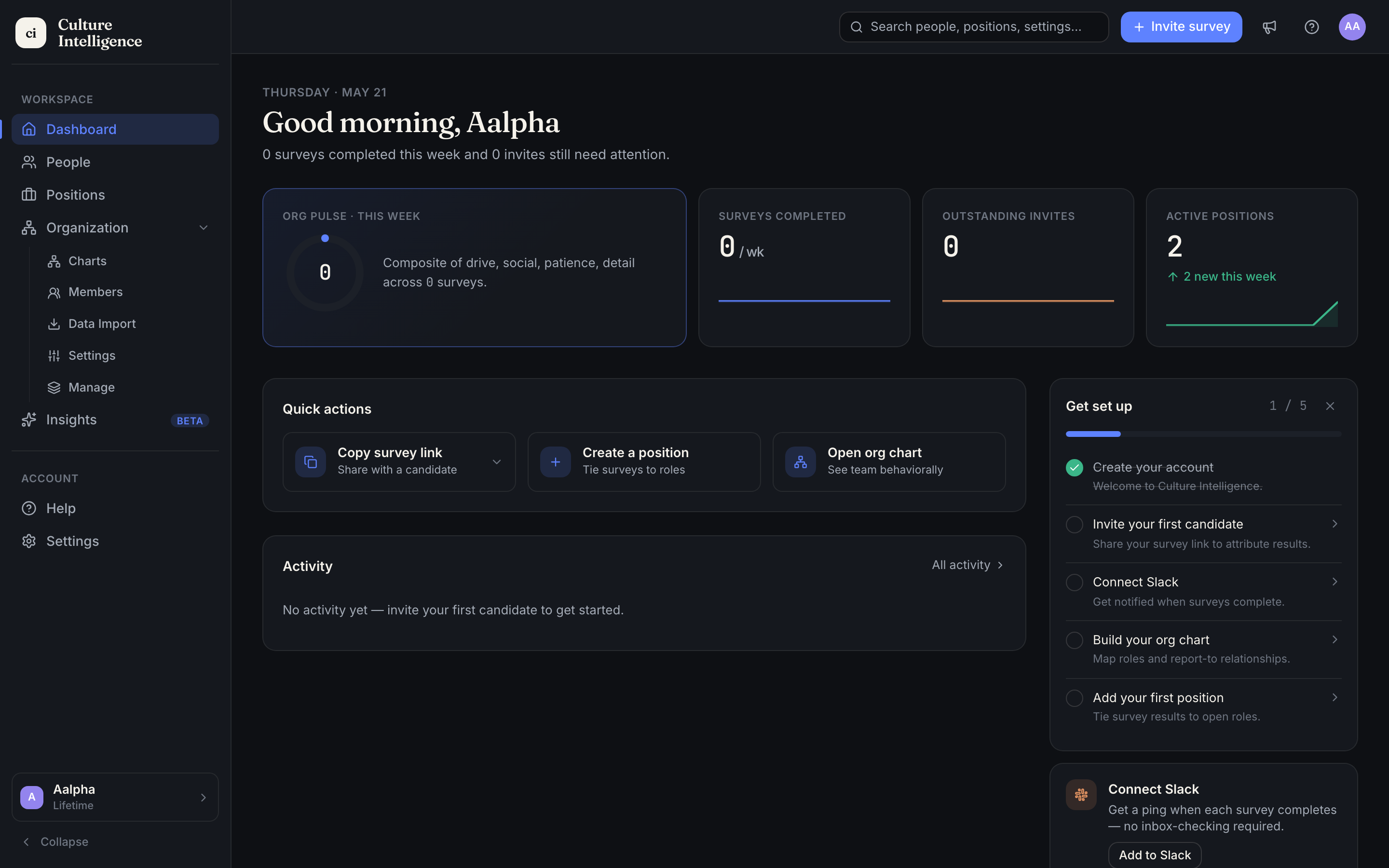
Task: Open chevron for Invite your first candidate
Action: [x=1335, y=524]
